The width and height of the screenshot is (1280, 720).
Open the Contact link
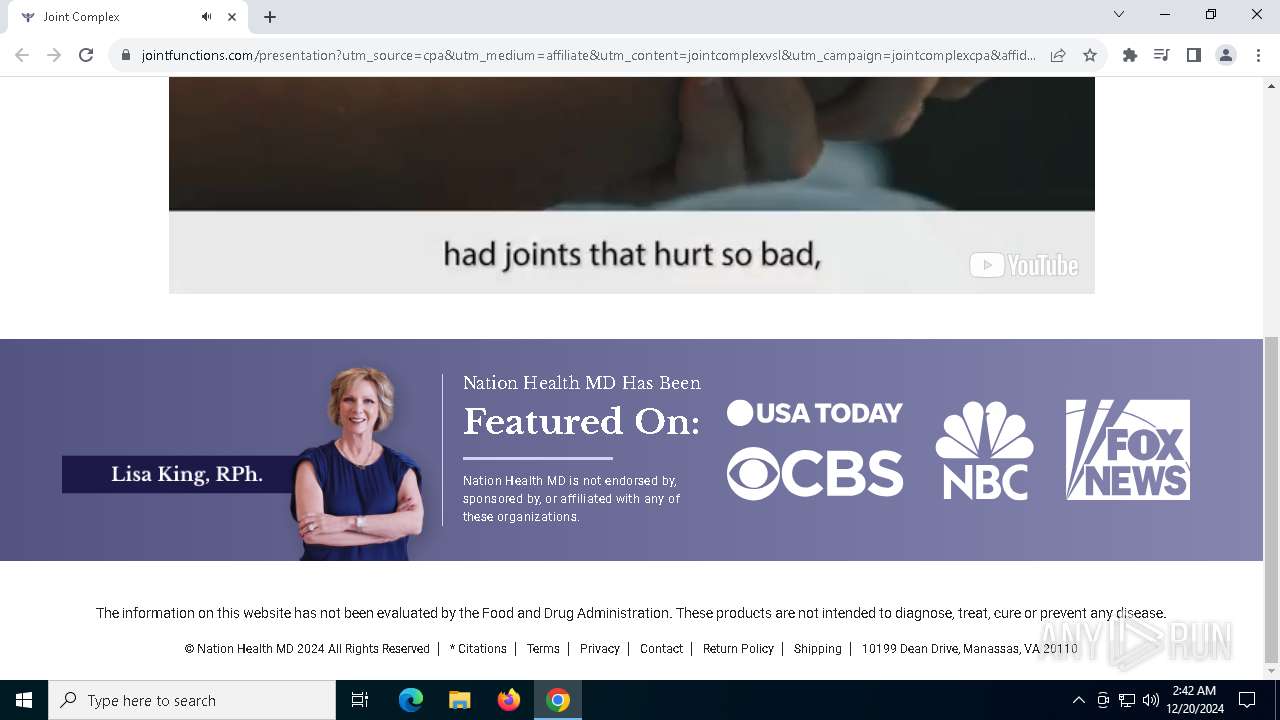point(661,649)
